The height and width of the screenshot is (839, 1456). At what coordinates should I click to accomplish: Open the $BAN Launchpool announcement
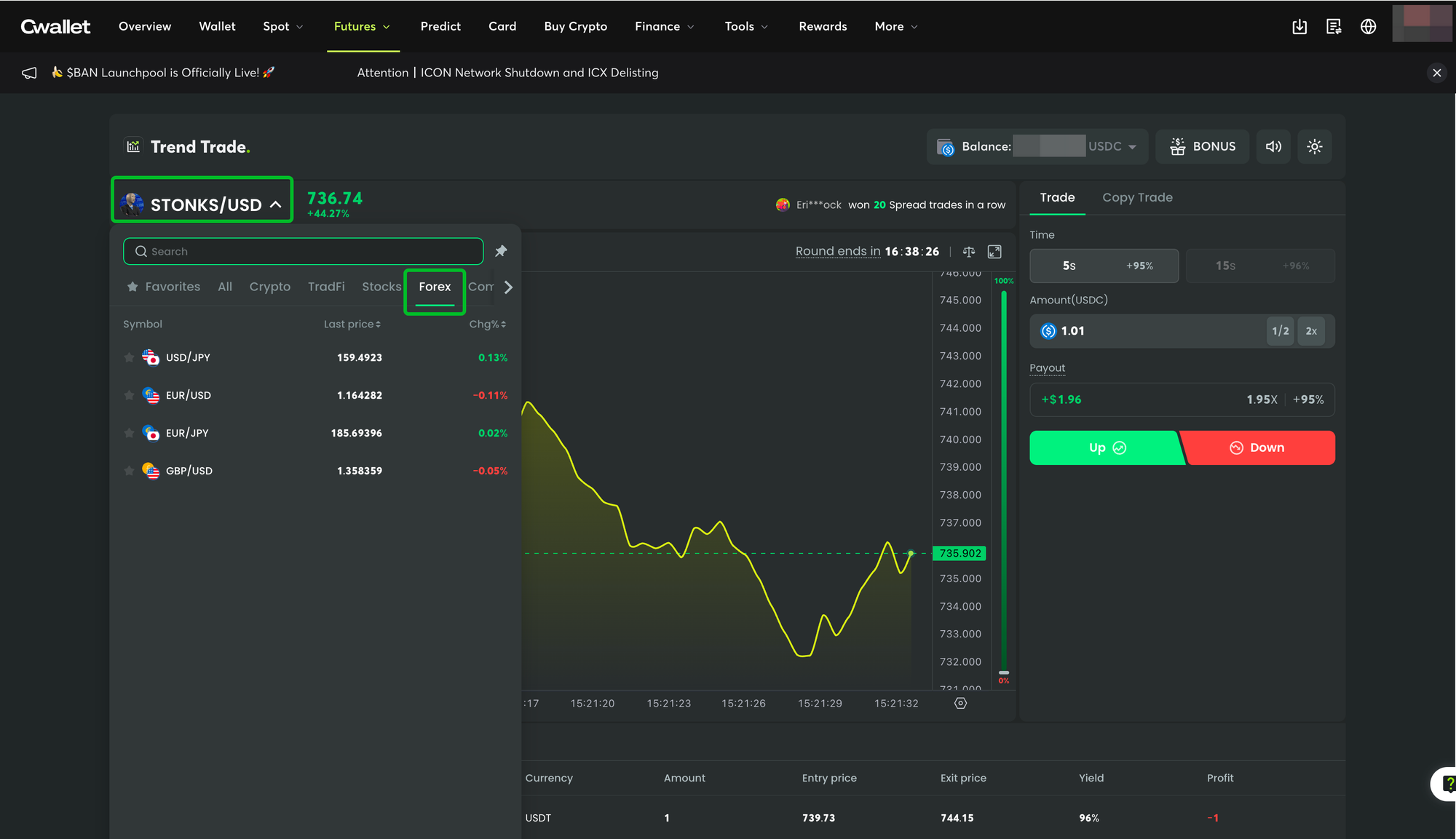pos(163,73)
